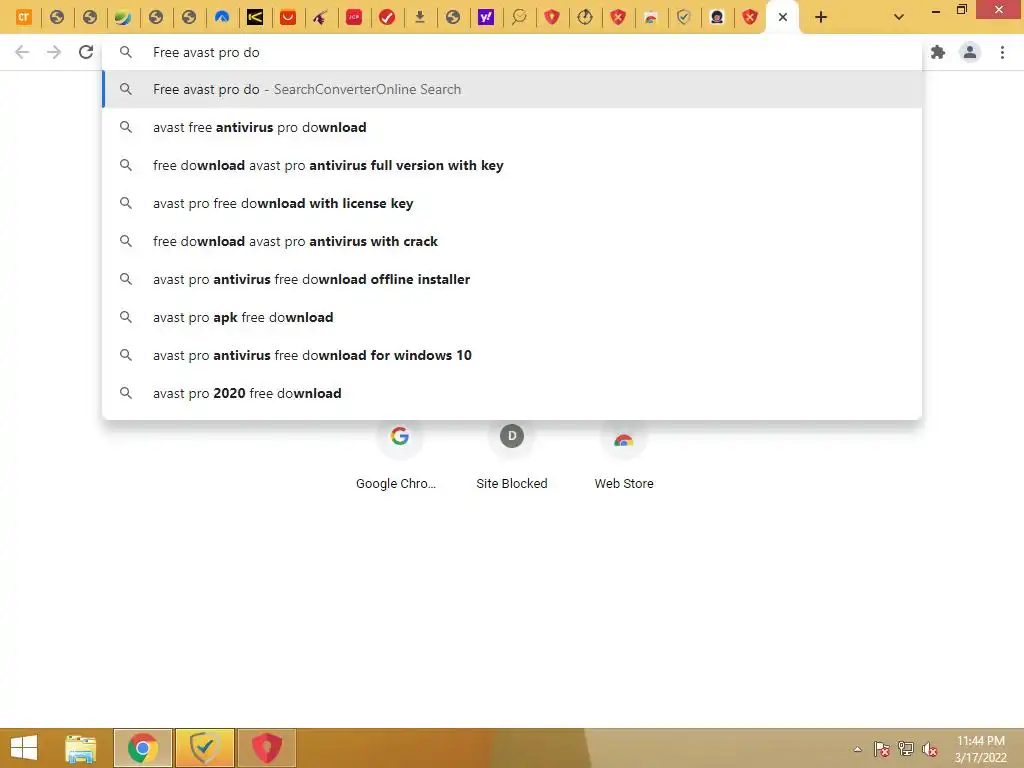Switch to the clock timer favicon tab
This screenshot has width=1024, height=768.
(585, 17)
